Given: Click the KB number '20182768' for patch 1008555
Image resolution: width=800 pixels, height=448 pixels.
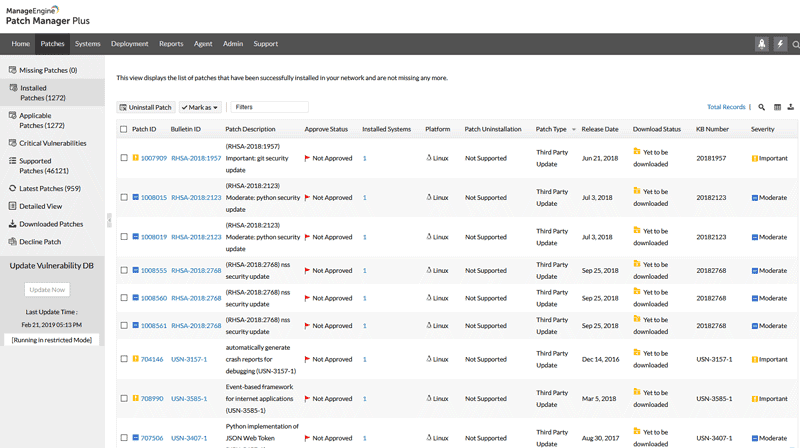Looking at the screenshot, I should click(x=711, y=270).
